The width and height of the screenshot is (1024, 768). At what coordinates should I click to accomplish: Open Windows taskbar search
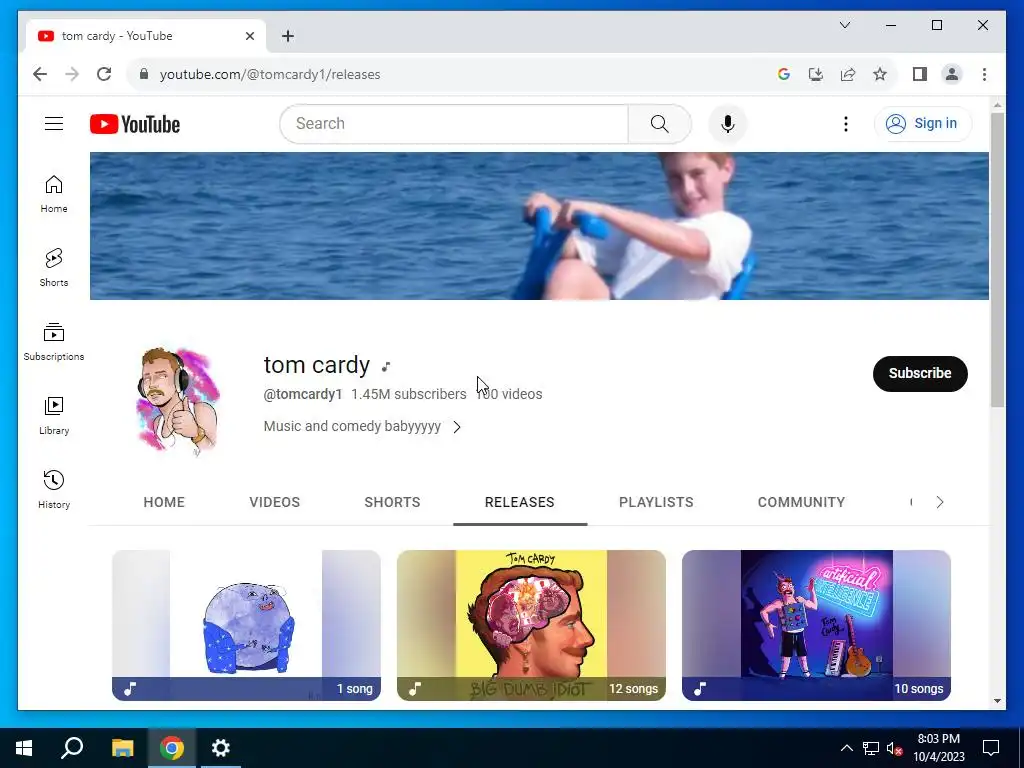(72, 748)
